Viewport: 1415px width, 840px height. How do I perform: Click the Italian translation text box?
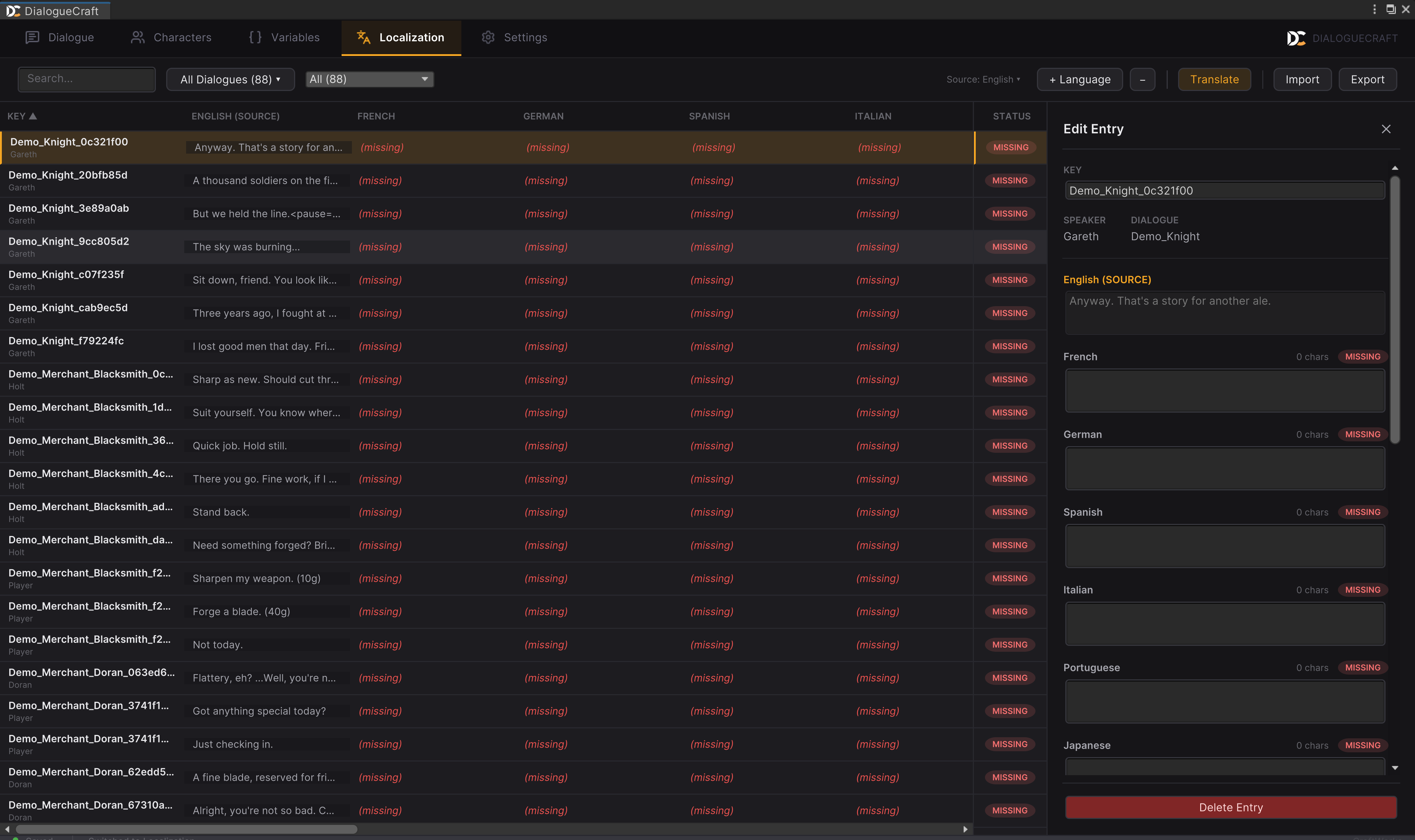tap(1225, 624)
